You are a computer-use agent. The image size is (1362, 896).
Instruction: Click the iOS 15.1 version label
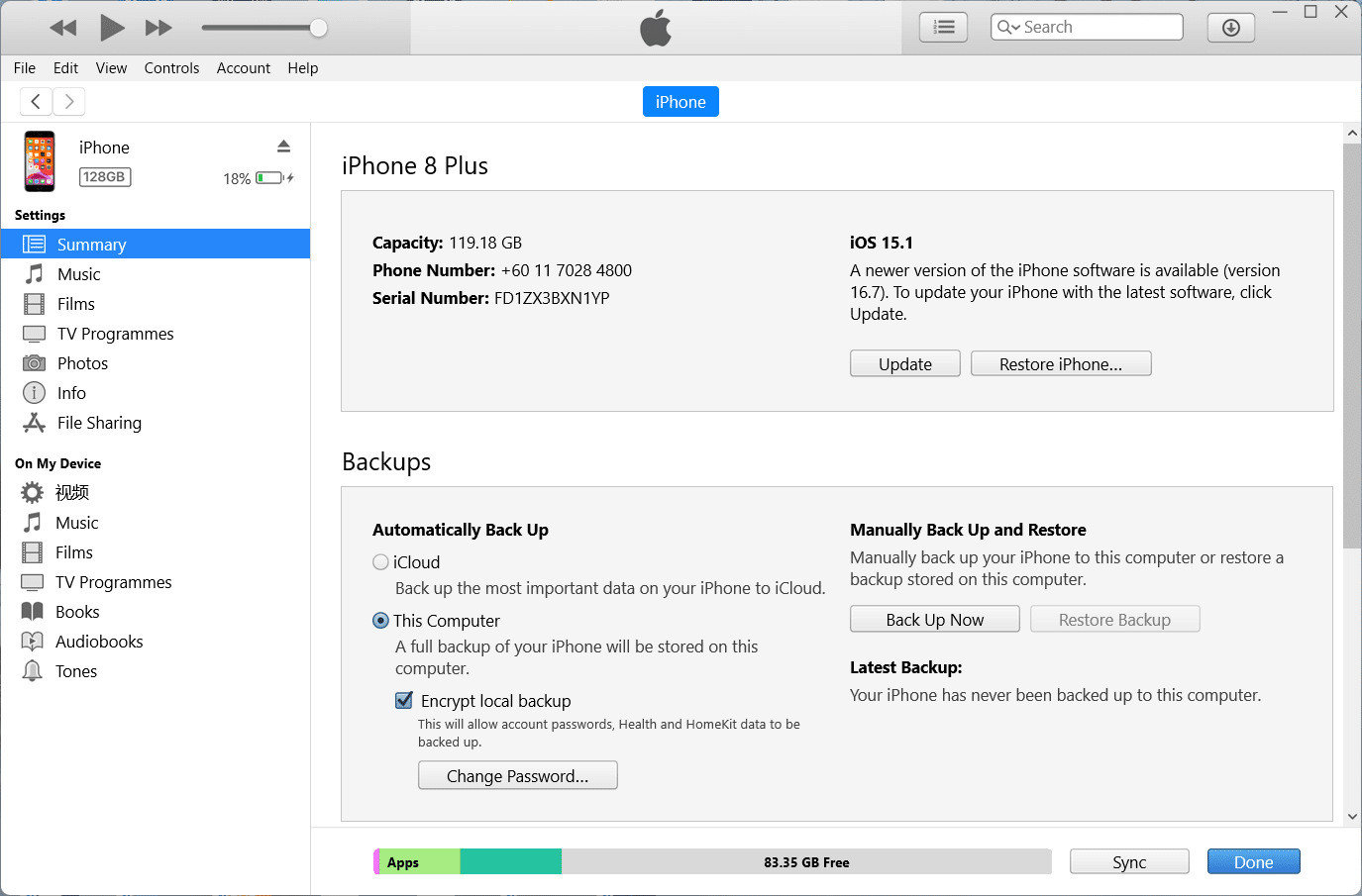882,243
